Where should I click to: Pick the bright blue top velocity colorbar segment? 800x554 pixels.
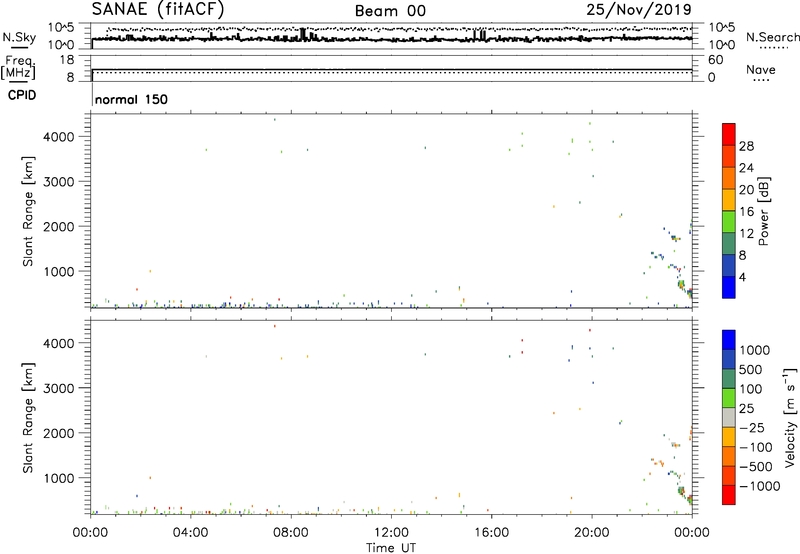point(729,340)
